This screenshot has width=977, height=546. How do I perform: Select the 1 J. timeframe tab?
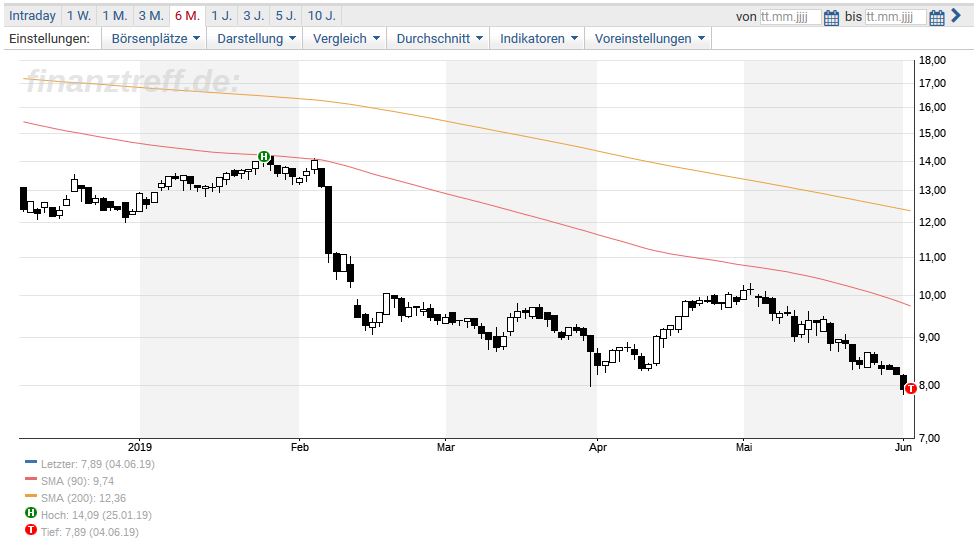tap(221, 16)
